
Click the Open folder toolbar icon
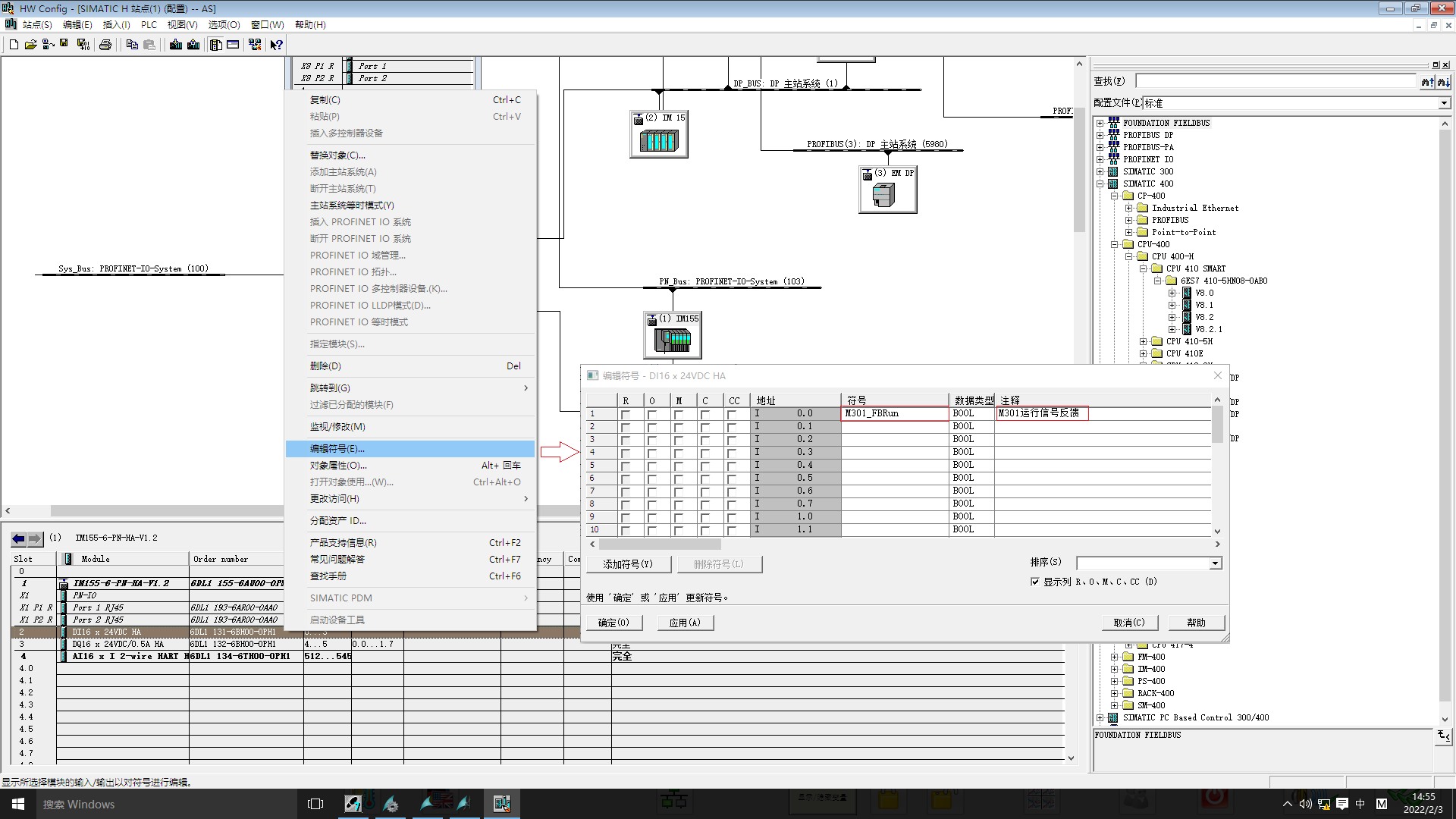pos(30,45)
